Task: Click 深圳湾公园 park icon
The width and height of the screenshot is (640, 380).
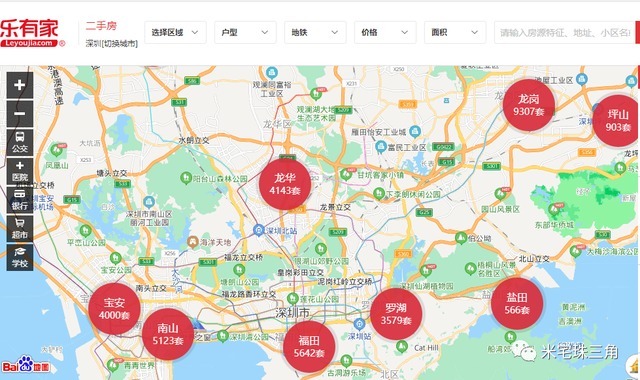Action: pyautogui.click(x=222, y=336)
